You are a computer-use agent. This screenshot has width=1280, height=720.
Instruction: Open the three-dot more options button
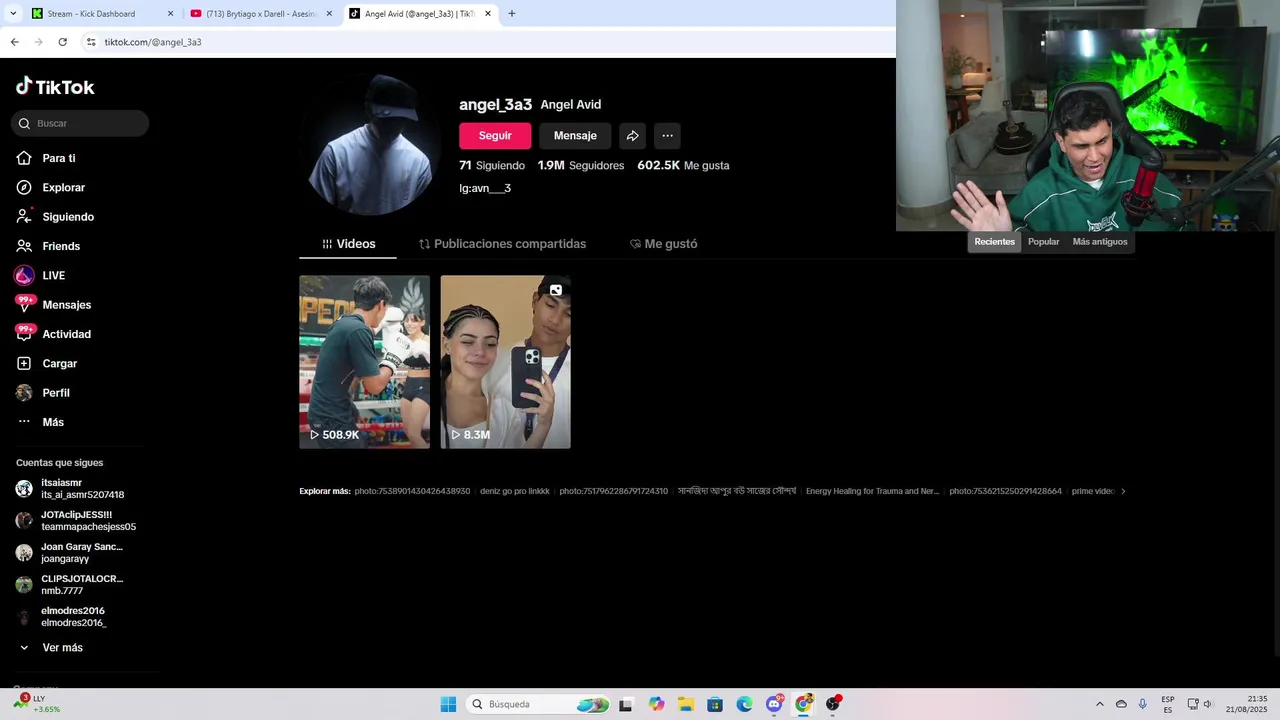[x=667, y=136]
